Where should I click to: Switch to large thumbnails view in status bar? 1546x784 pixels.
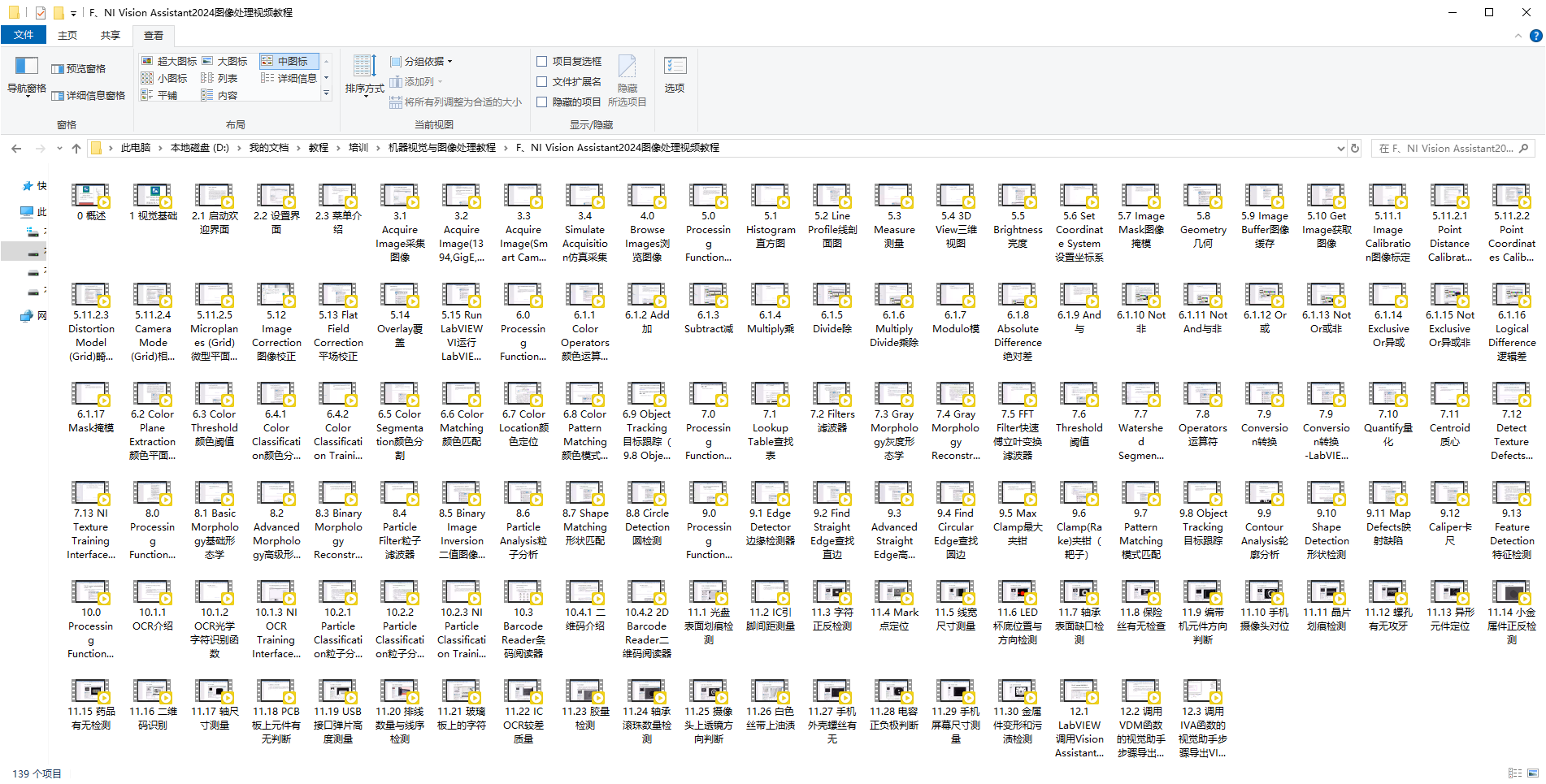point(1533,773)
